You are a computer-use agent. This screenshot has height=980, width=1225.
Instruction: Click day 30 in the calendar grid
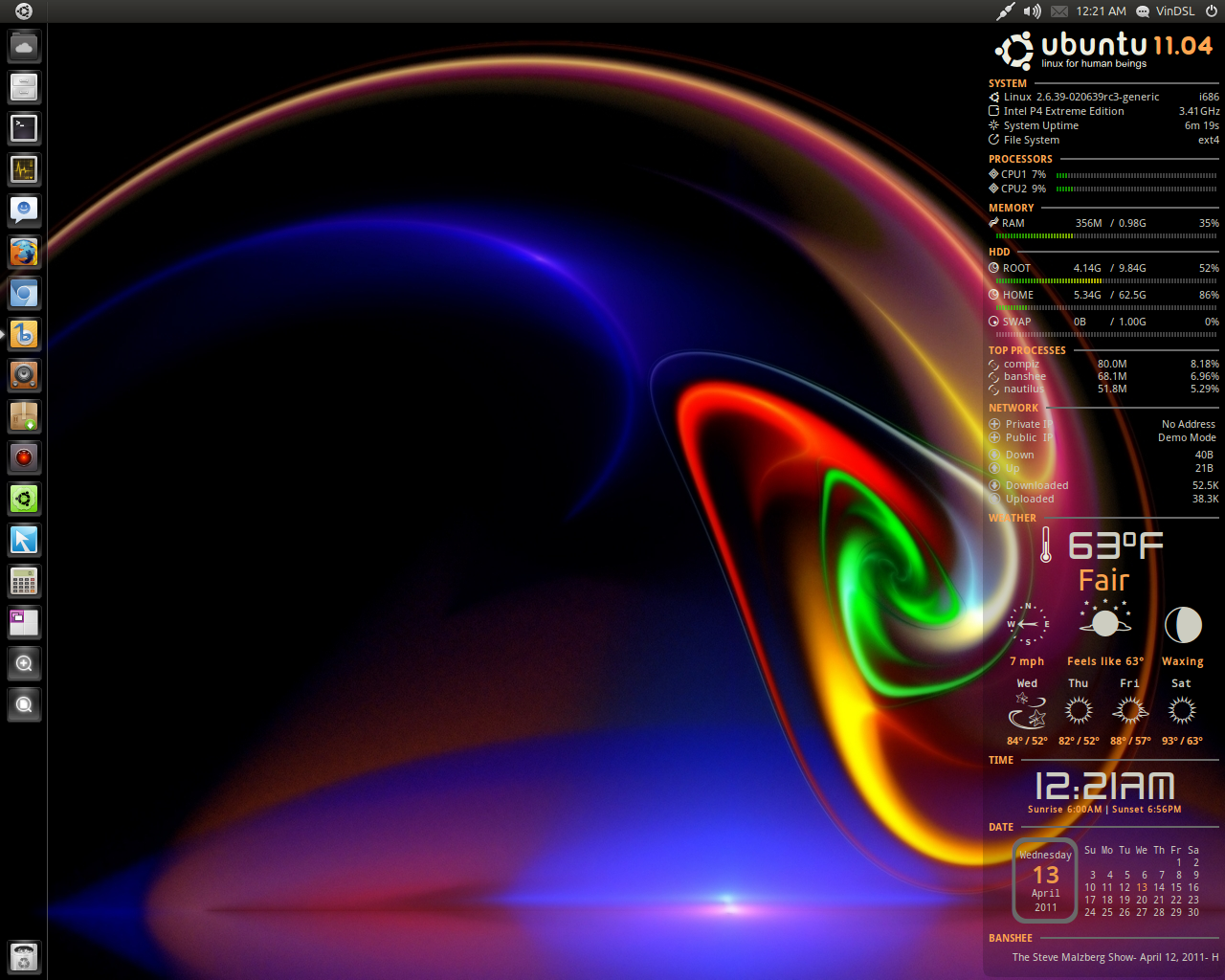1193,912
